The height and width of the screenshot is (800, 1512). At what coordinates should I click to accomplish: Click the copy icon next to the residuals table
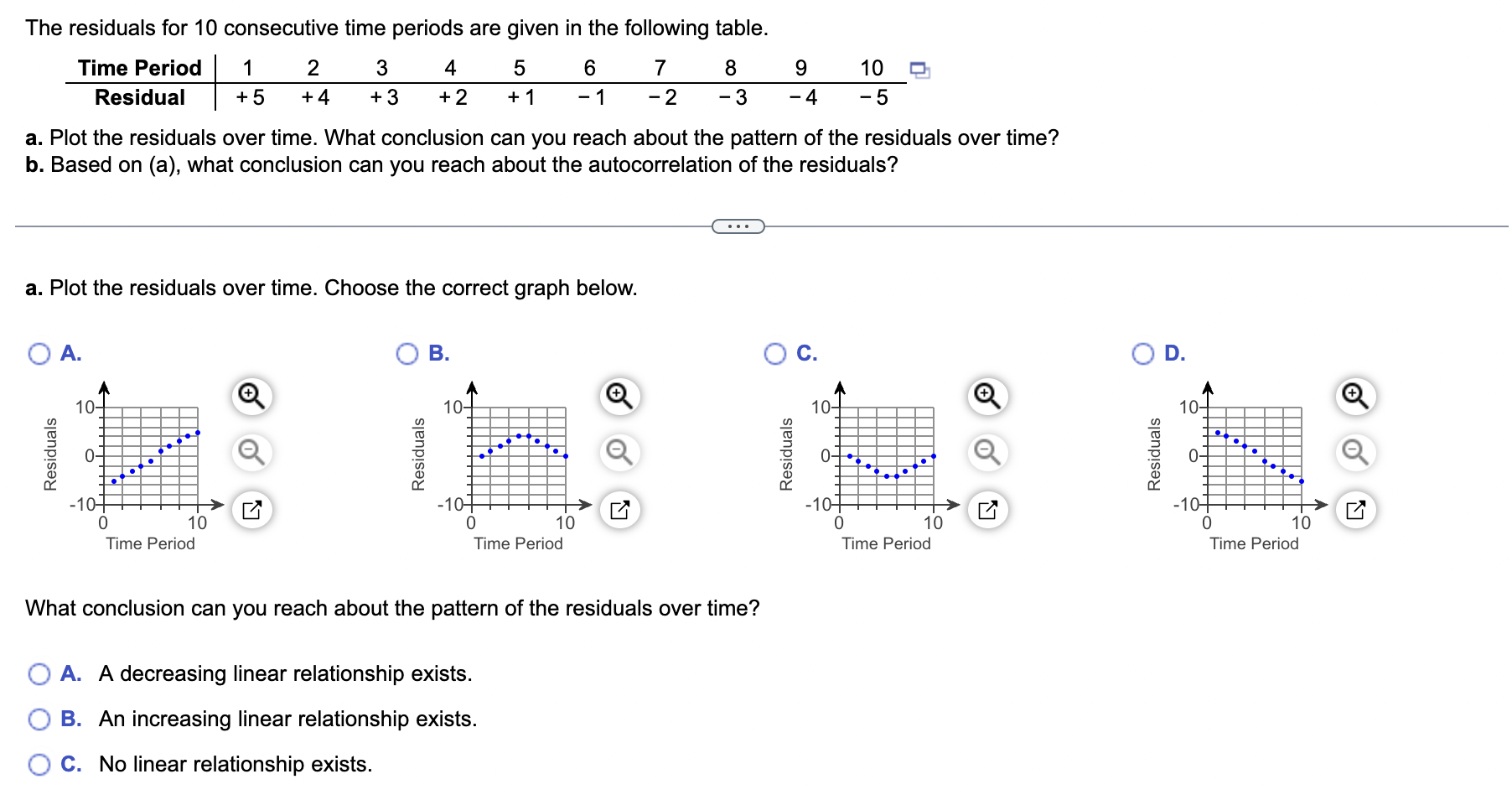point(919,70)
